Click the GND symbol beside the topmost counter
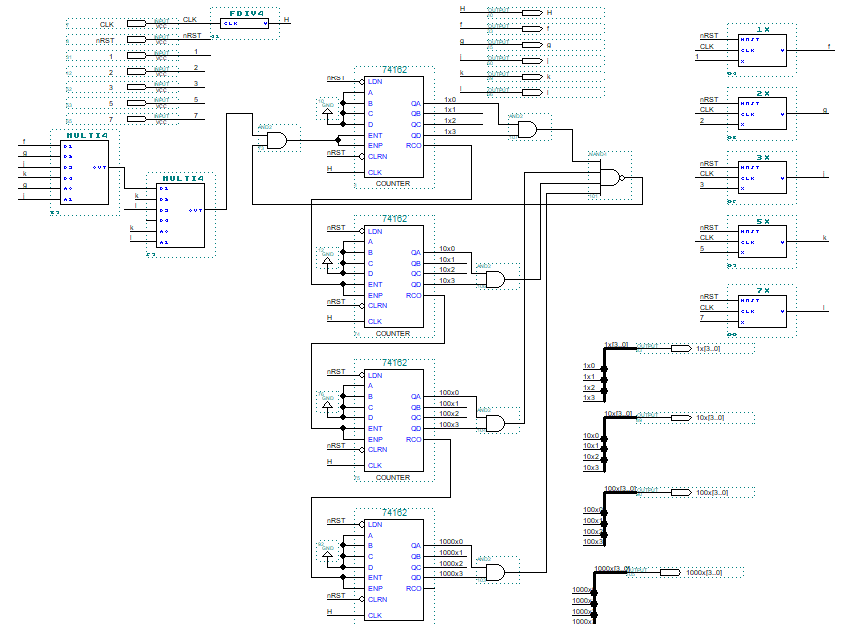This screenshot has height=624, width=863. (x=327, y=111)
